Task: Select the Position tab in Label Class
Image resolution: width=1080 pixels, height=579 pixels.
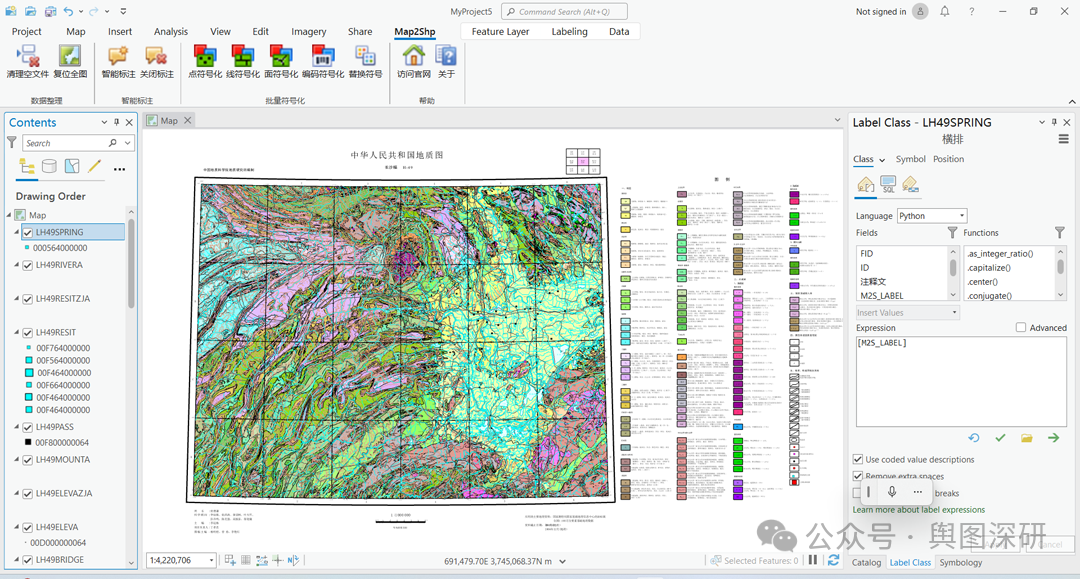Action: click(948, 159)
